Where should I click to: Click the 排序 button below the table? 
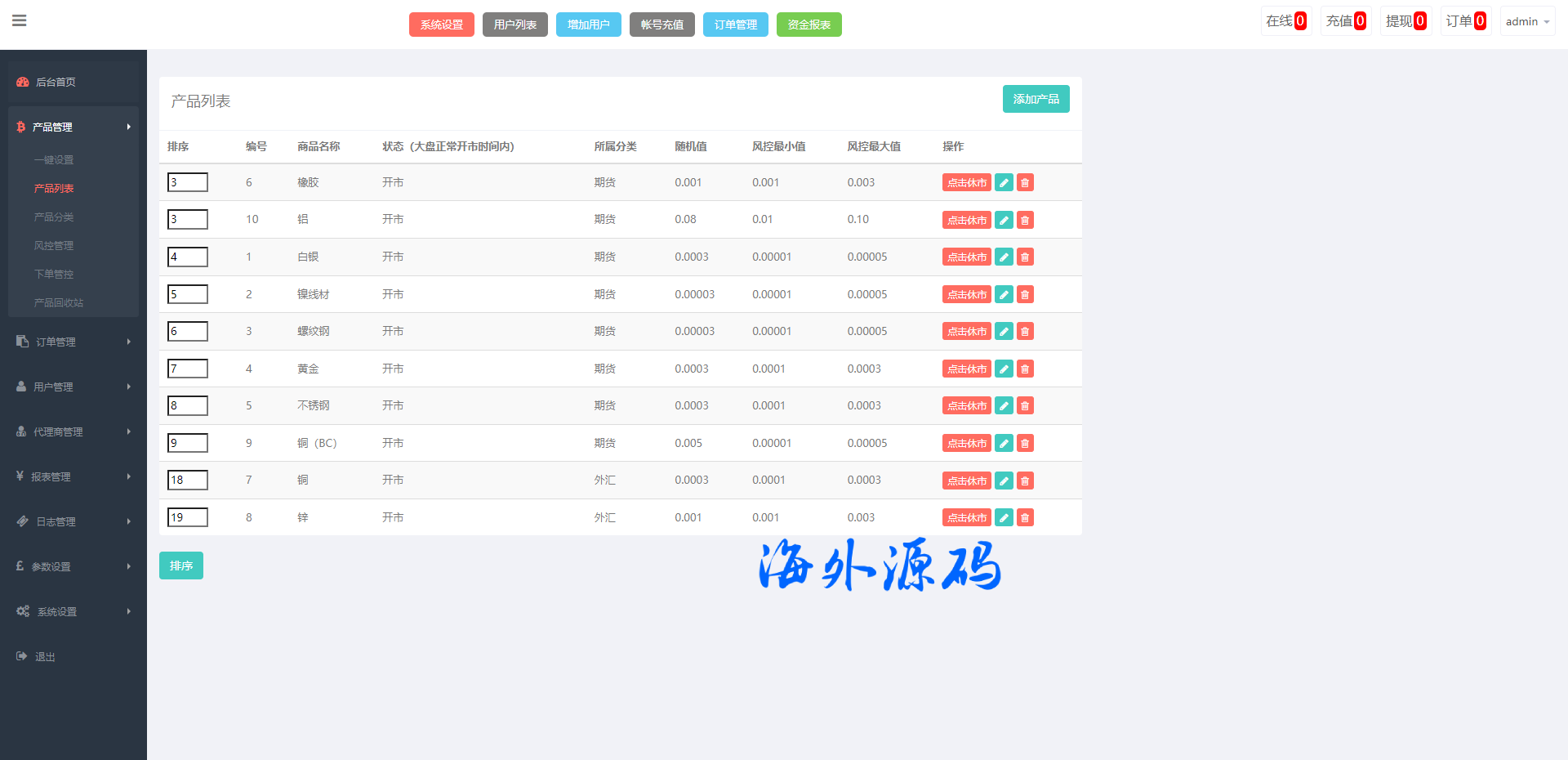181,566
